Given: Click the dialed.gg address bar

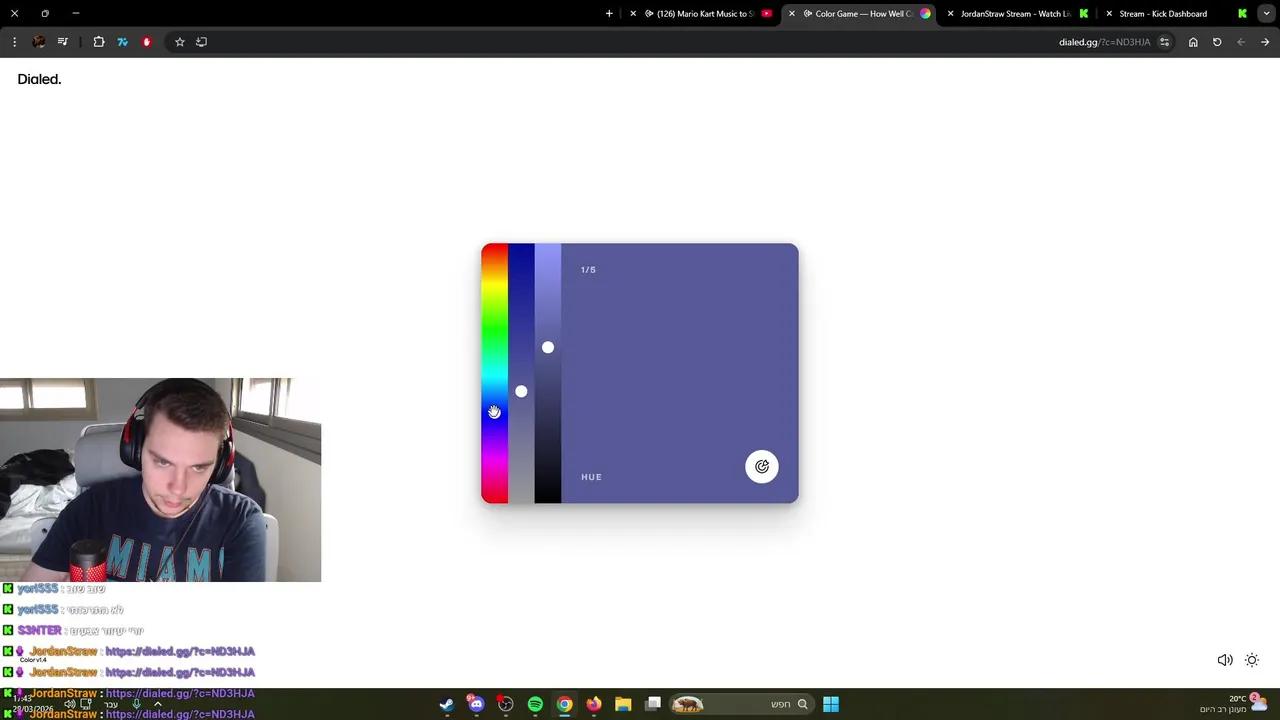Looking at the screenshot, I should [x=1104, y=42].
